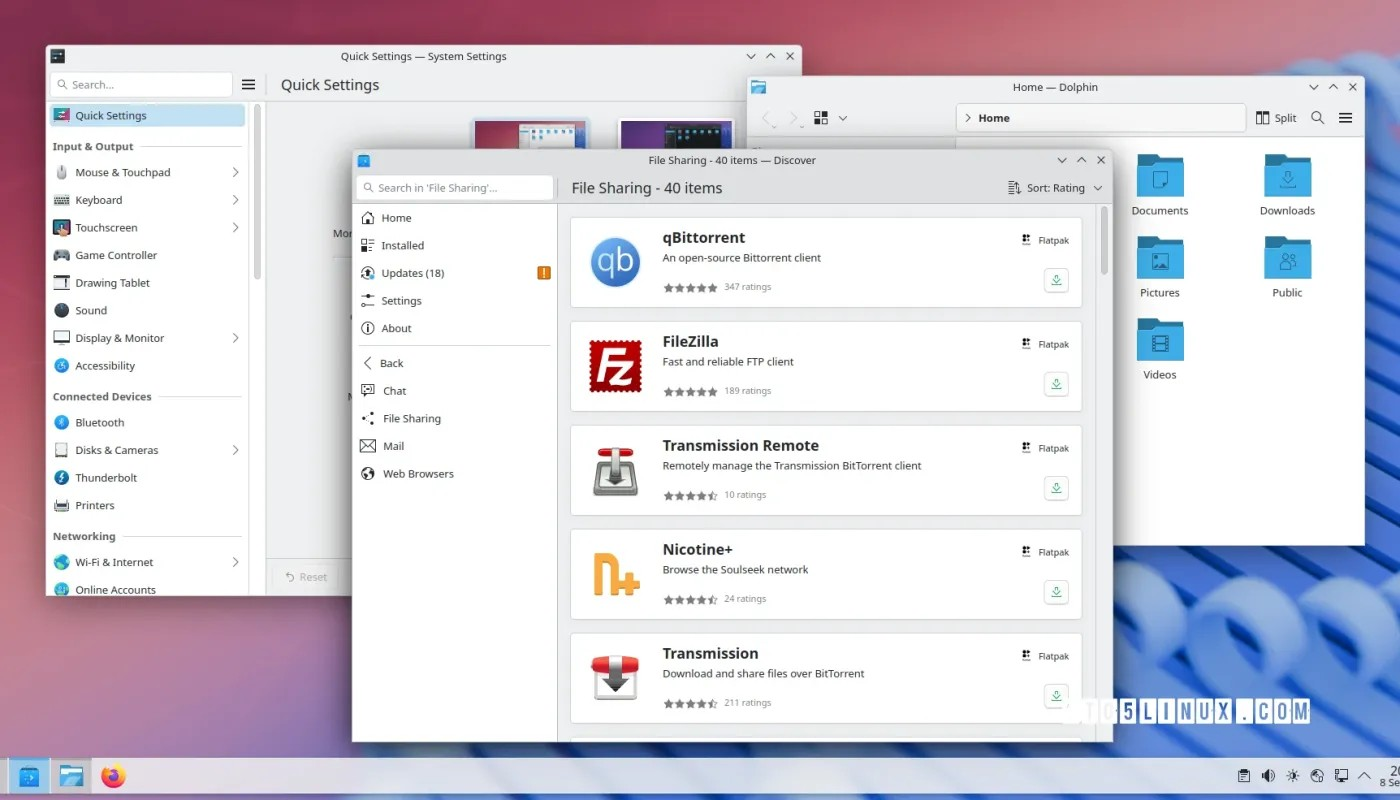Select Quick Settings in the sidebar
Screen dimensions: 1400x800
(x=113, y=116)
